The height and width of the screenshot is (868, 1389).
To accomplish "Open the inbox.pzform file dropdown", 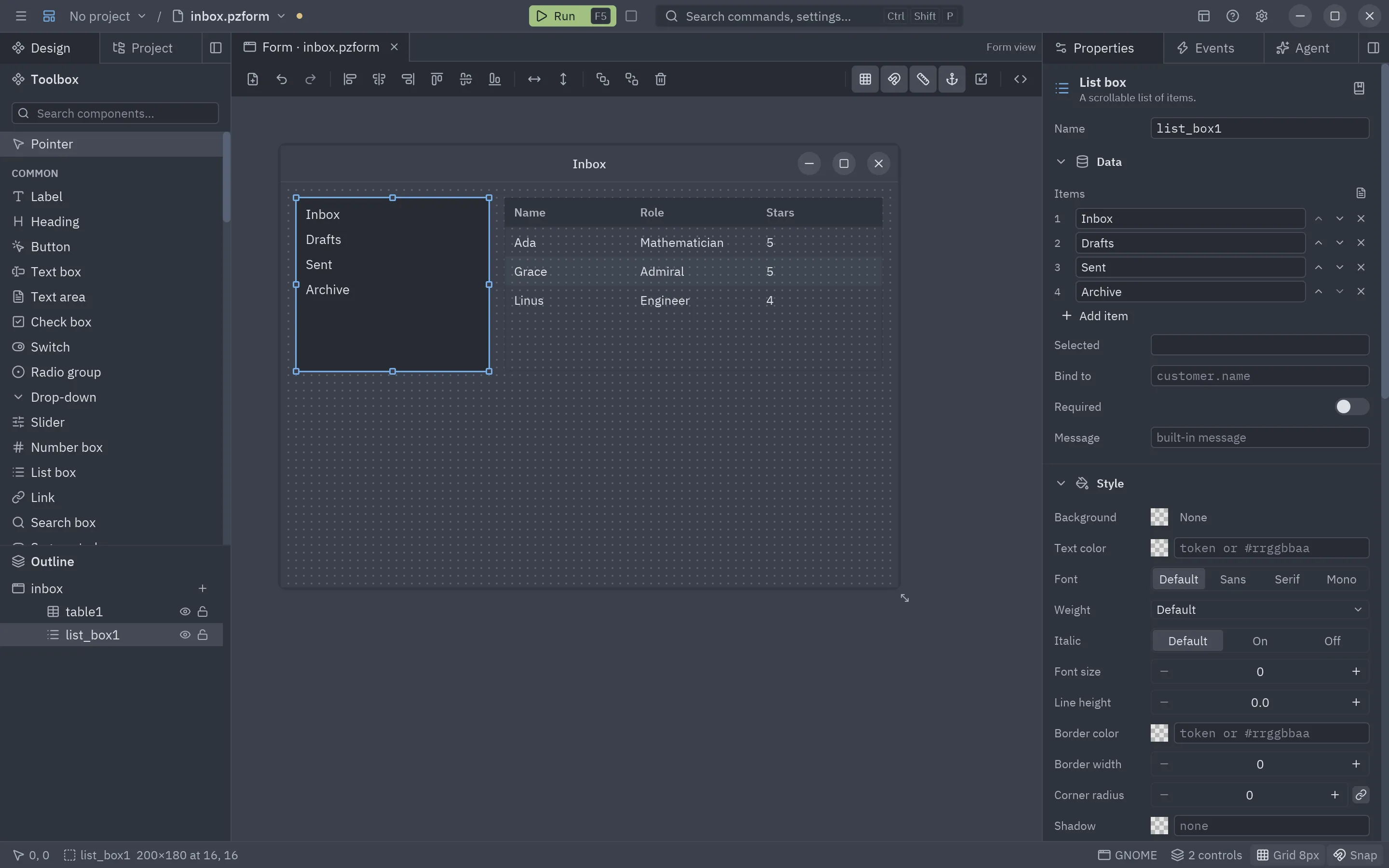I will pos(281,16).
